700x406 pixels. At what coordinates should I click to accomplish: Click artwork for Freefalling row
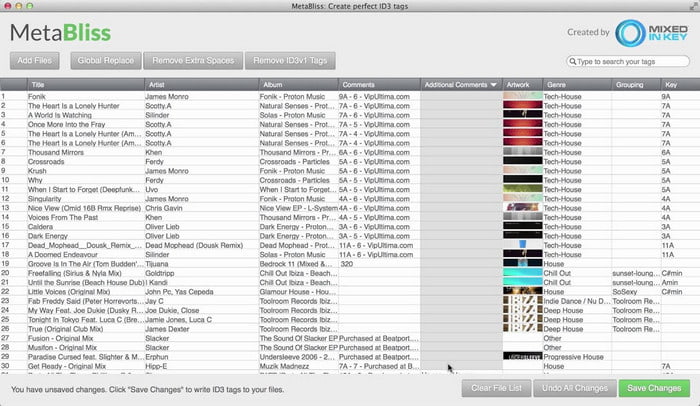click(x=522, y=272)
